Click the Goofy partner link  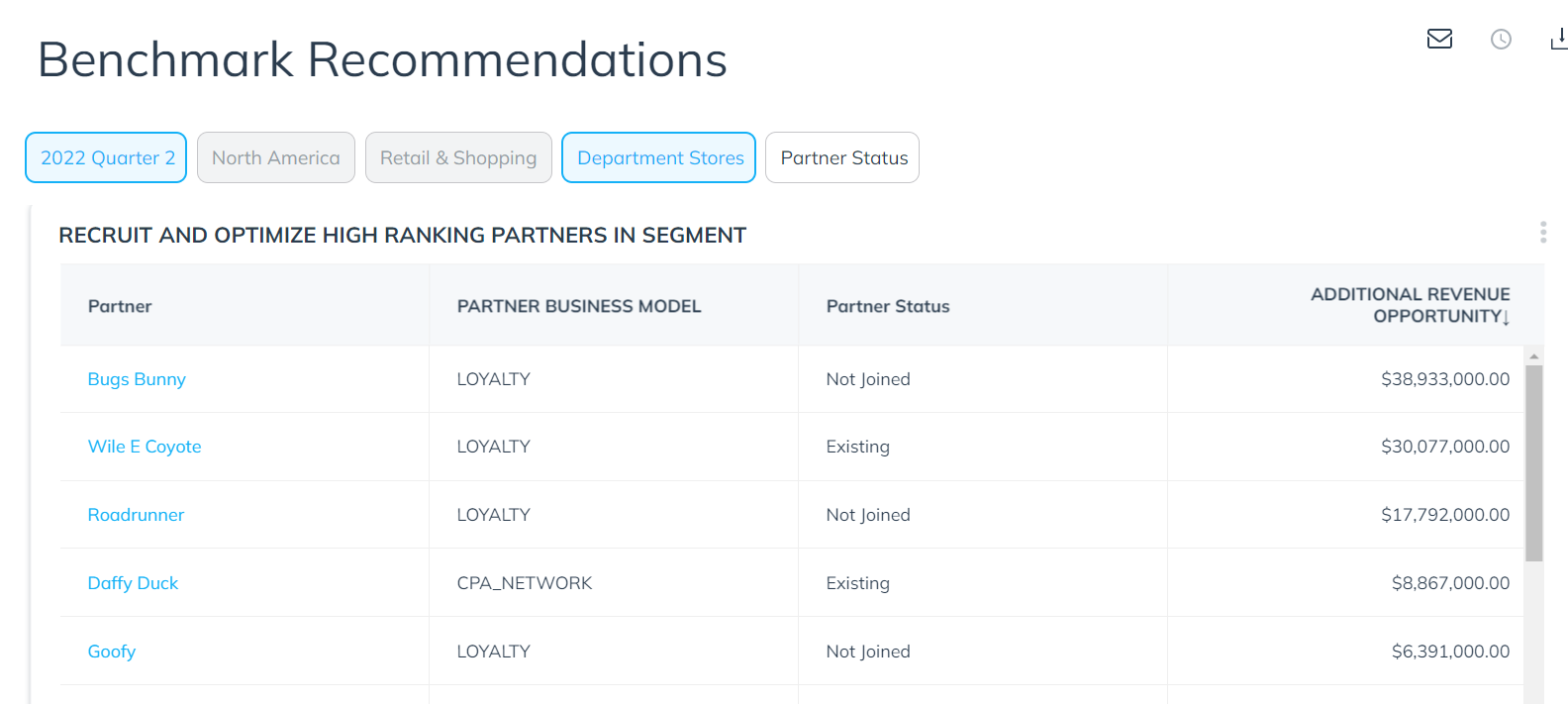(112, 652)
